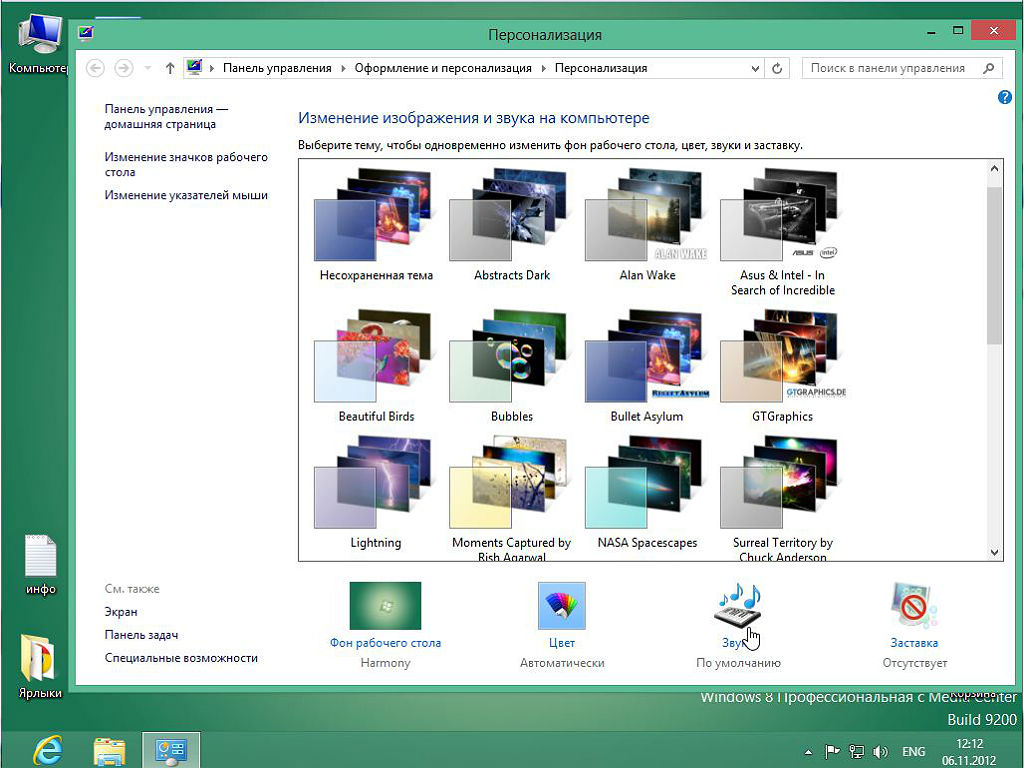Click the scroll down arrow in themes list
Viewport: 1024px width, 768px height.
pos(995,552)
